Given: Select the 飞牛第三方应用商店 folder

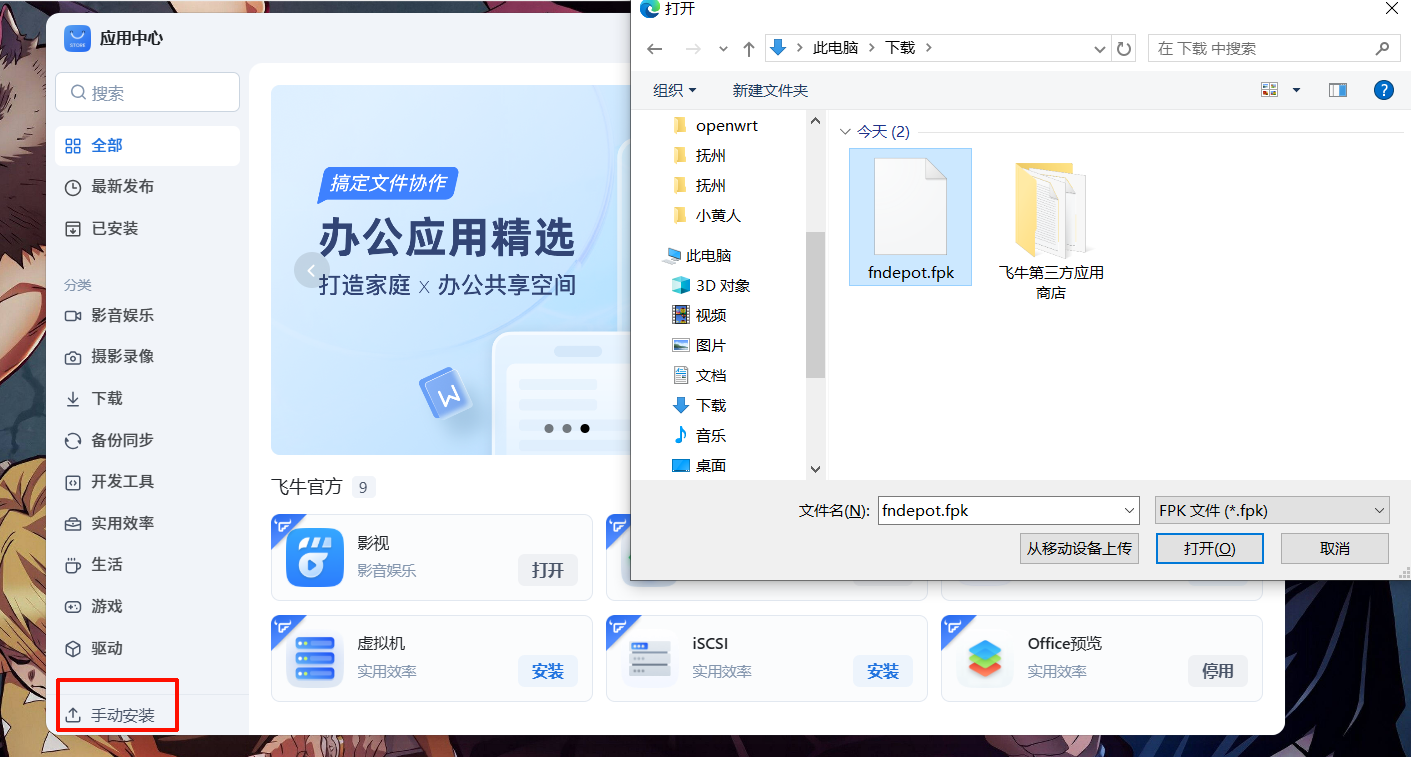Looking at the screenshot, I should click(1051, 230).
